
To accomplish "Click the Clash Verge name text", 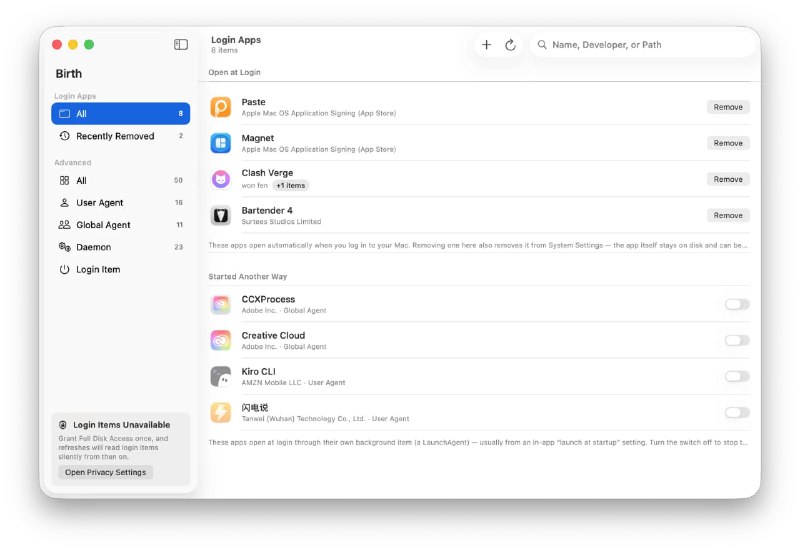I will tap(267, 173).
